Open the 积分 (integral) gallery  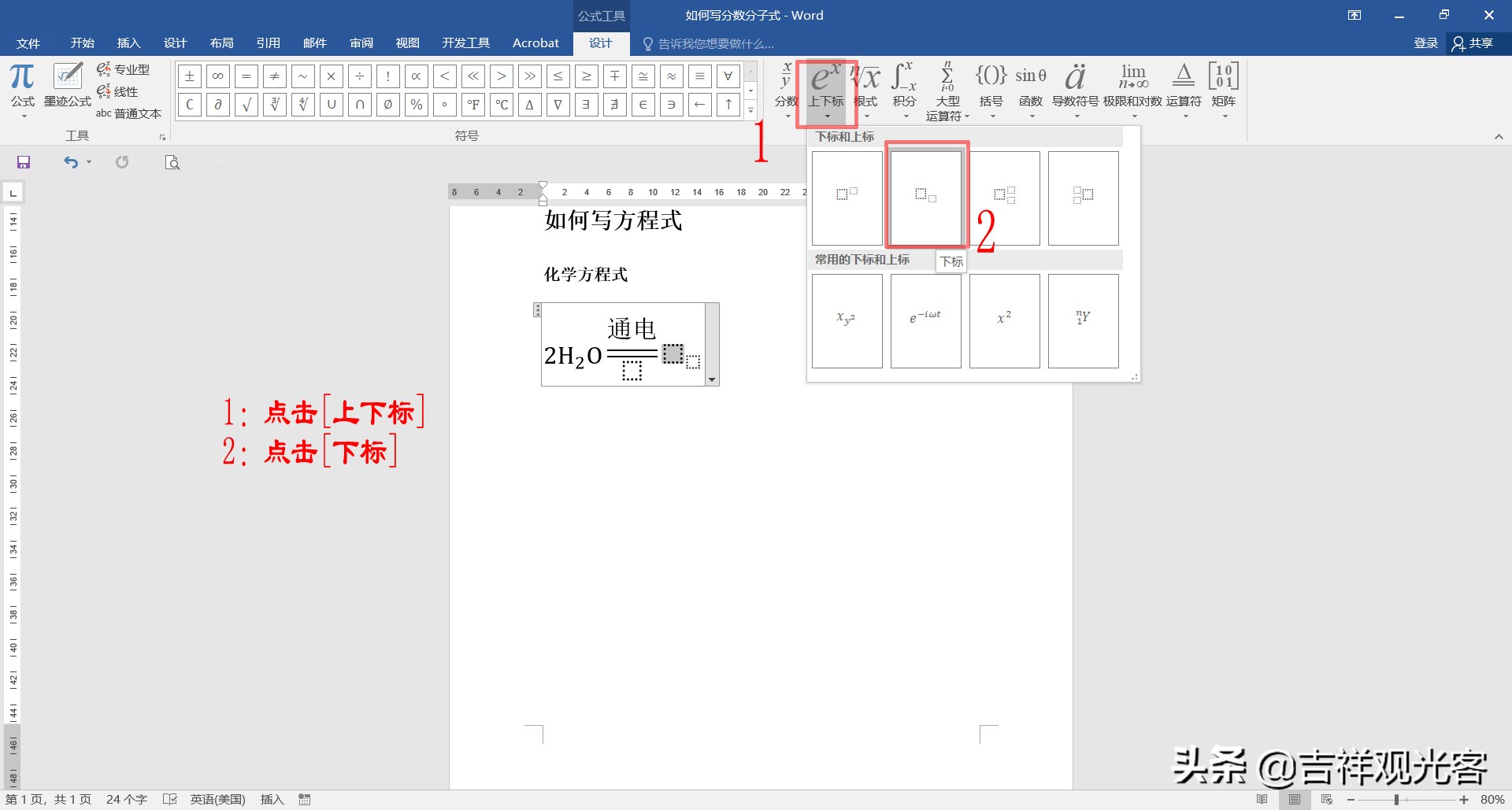904,87
